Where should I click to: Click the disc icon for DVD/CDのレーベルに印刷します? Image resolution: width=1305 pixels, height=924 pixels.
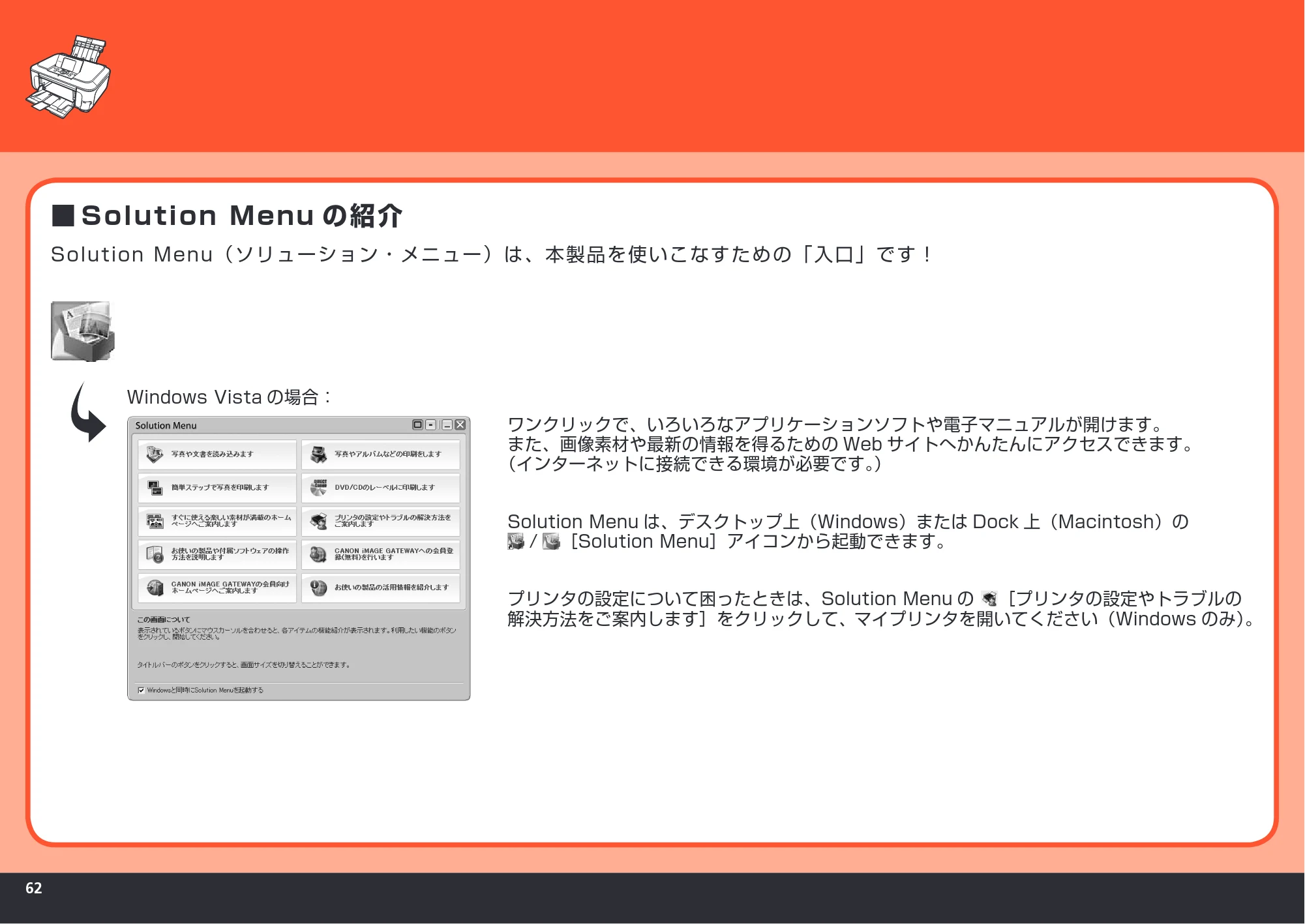click(318, 488)
